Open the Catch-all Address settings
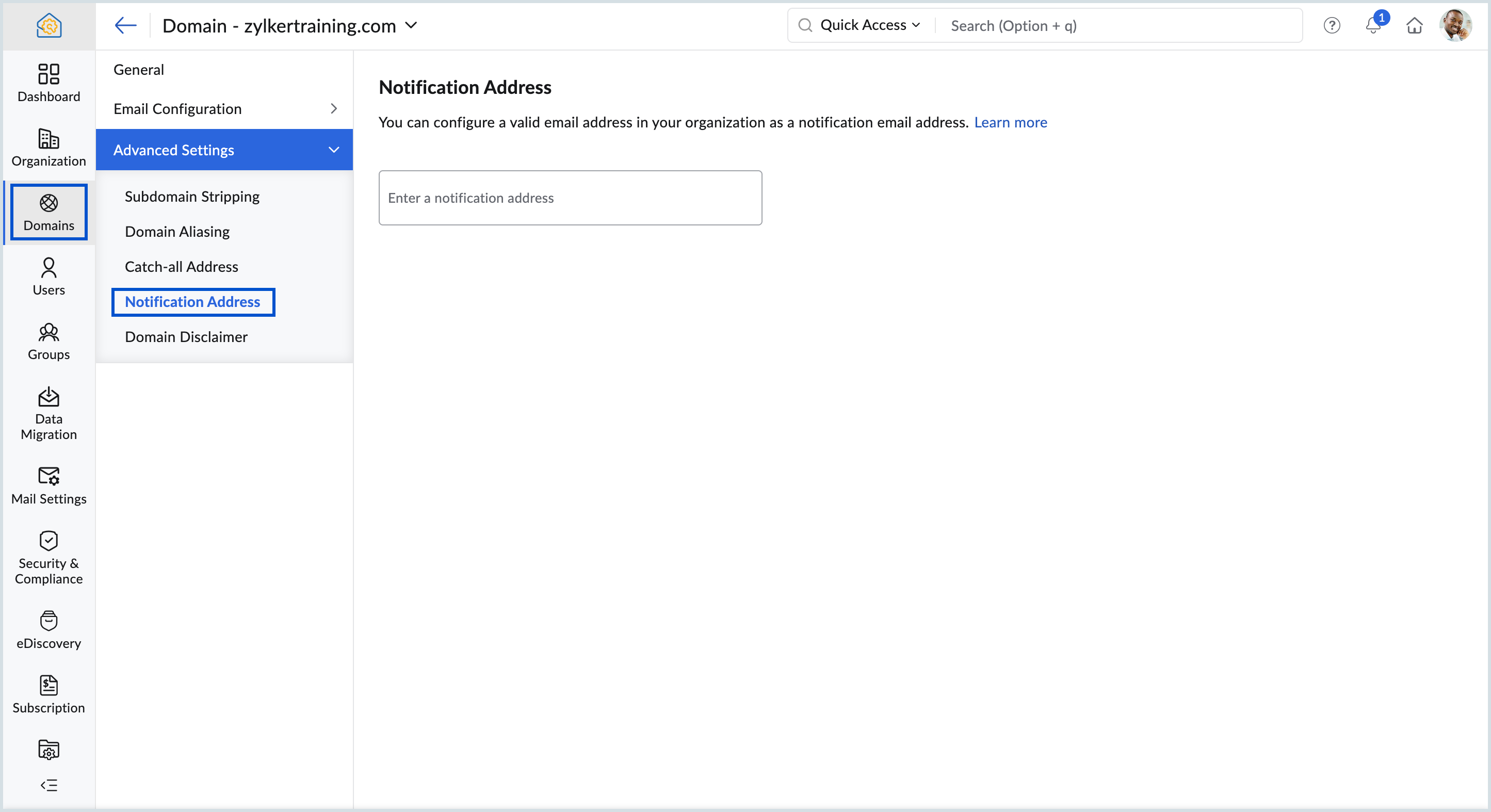The height and width of the screenshot is (812, 1491). (181, 266)
